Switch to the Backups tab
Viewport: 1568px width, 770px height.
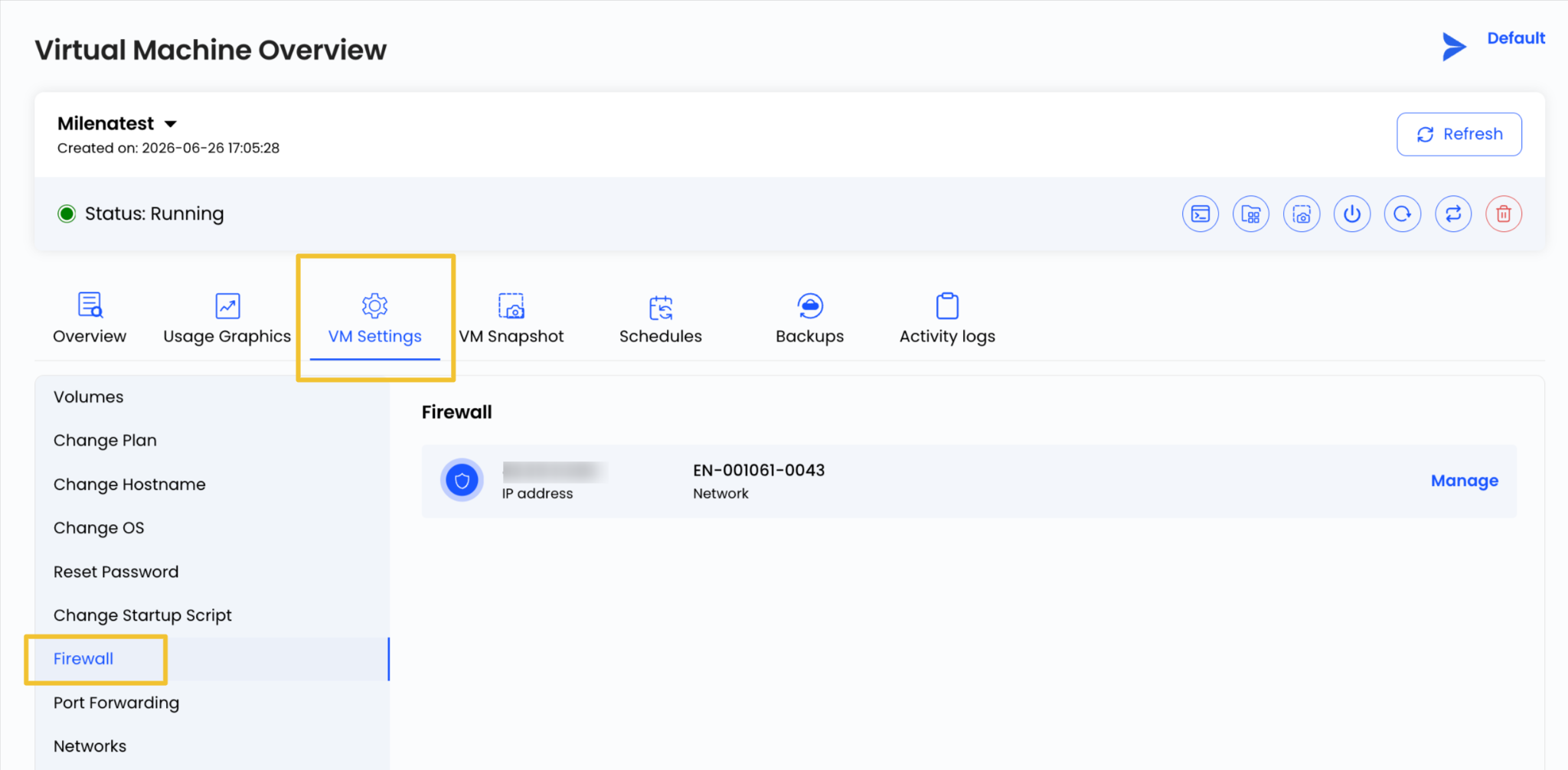(x=809, y=318)
